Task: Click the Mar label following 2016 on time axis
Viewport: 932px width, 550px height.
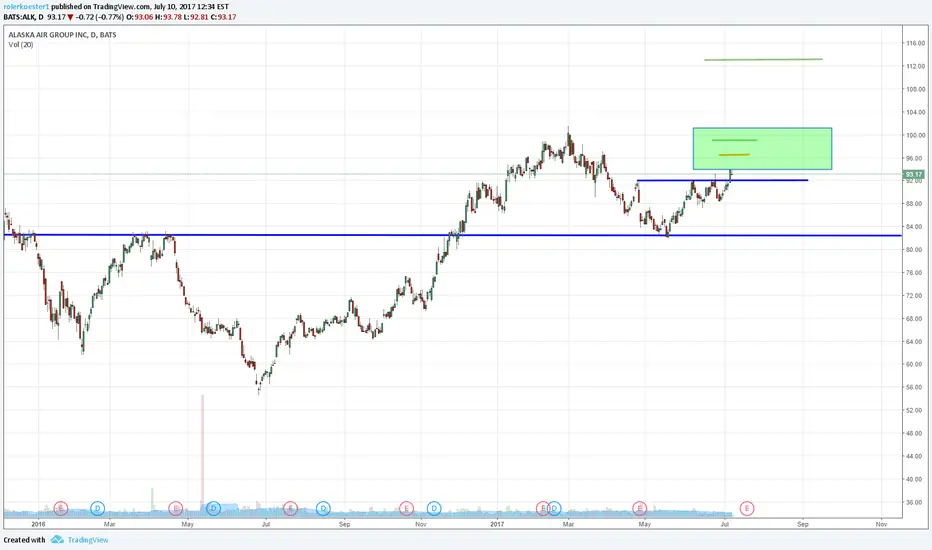Action: pos(109,524)
